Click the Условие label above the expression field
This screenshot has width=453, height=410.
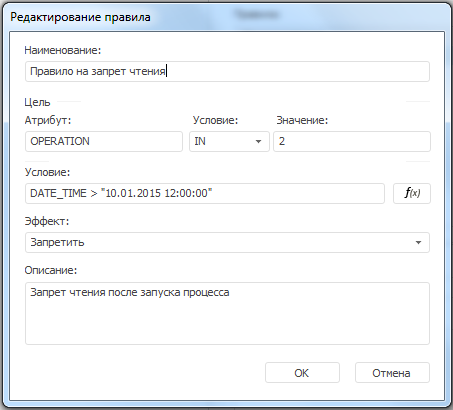(x=47, y=172)
